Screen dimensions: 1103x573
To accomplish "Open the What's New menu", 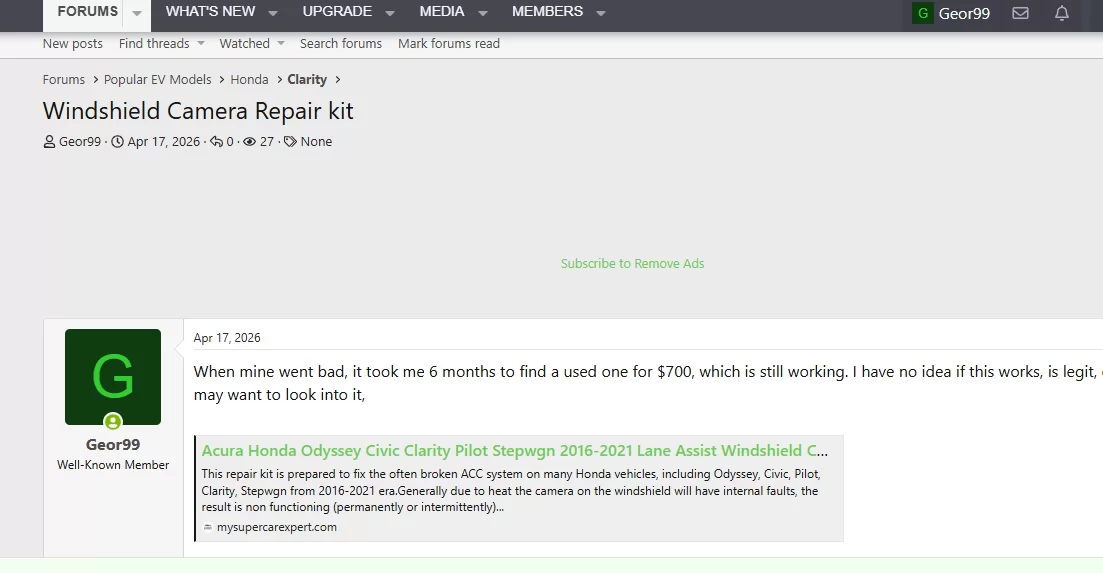I will (210, 12).
